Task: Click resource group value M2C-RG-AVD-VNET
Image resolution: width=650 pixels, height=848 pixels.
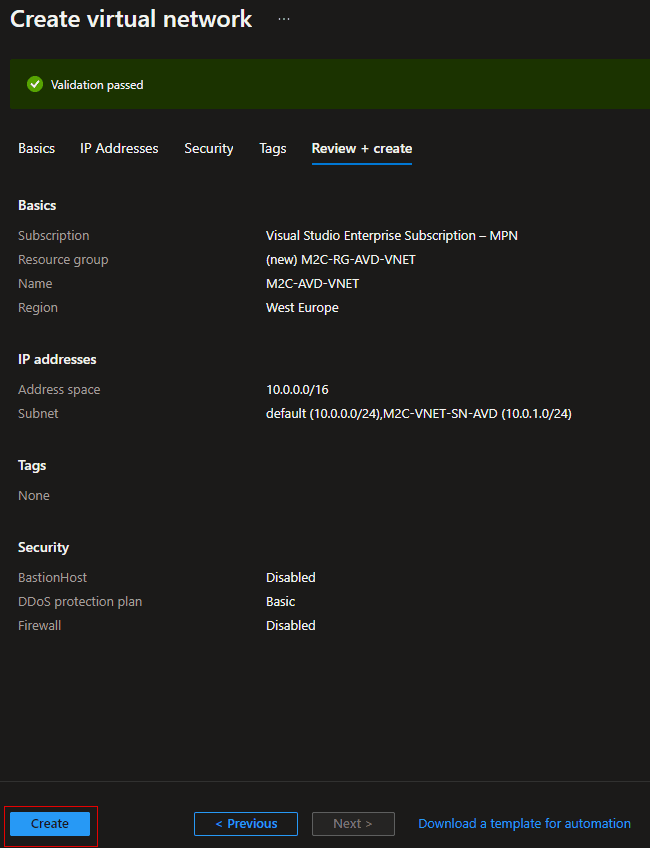Action: (x=341, y=260)
